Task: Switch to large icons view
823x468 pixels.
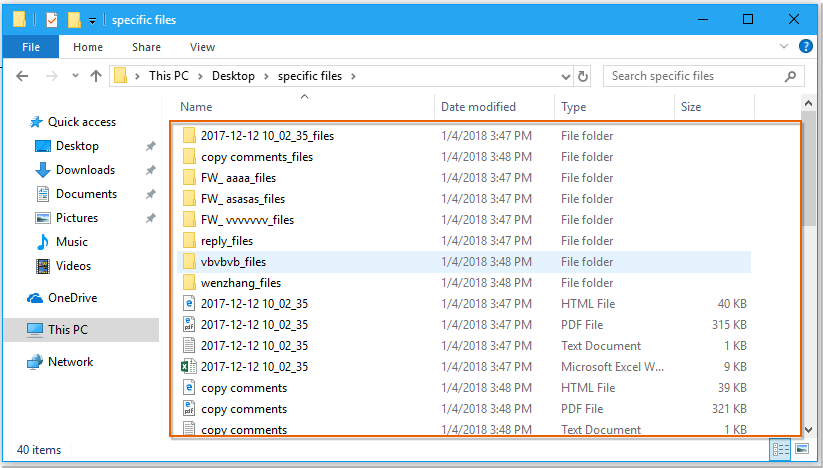Action: tap(801, 450)
